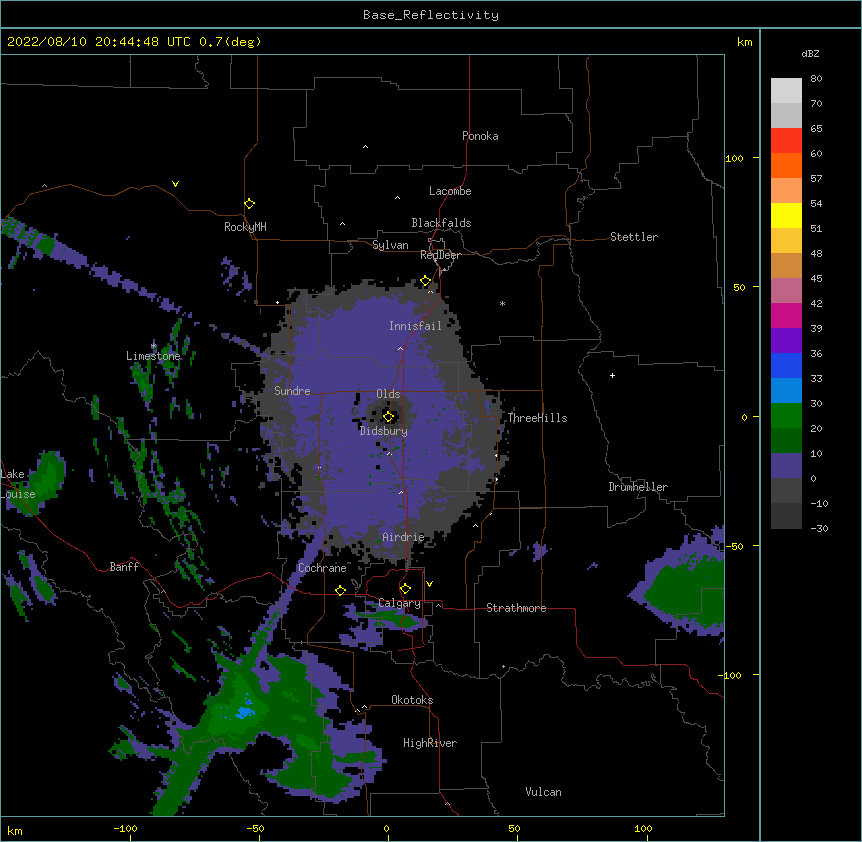Select the radar site diamond between Olds and Didsbury
This screenshot has height=842, width=862.
point(388,417)
